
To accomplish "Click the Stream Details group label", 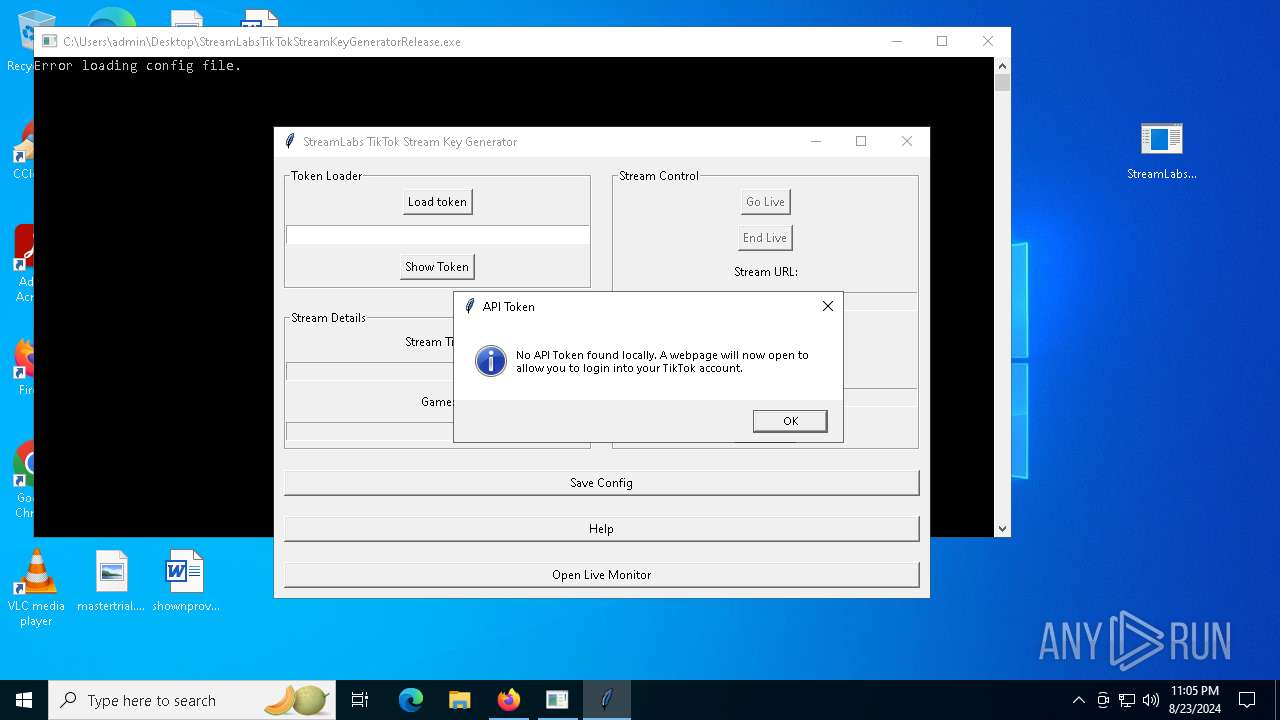I will pyautogui.click(x=329, y=318).
